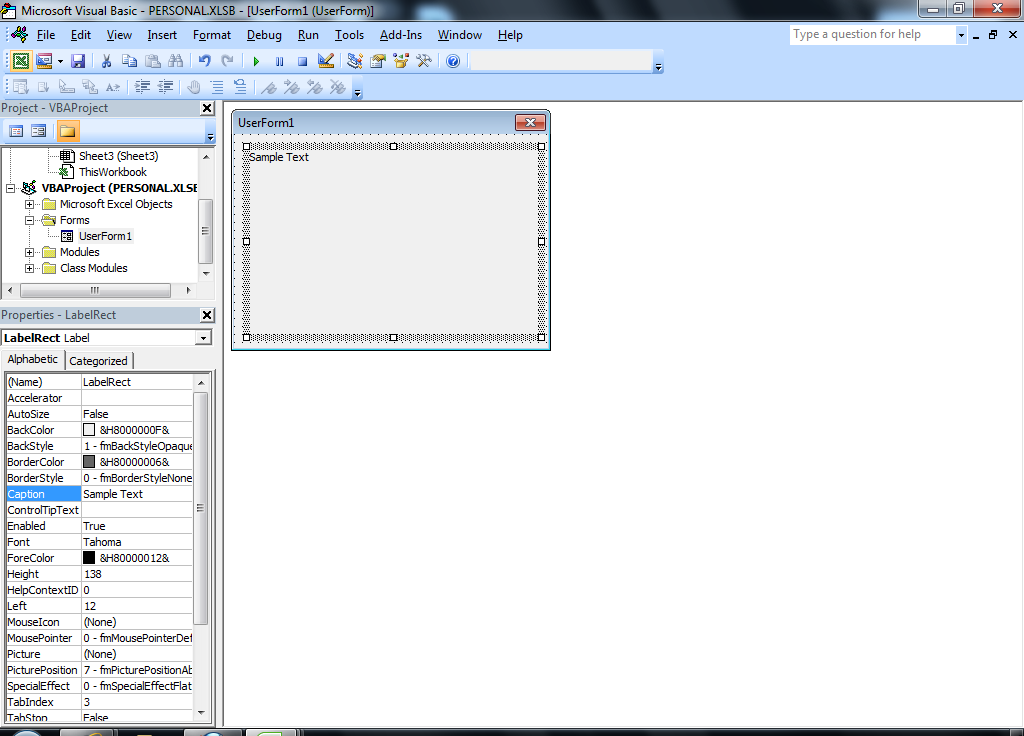Screen dimensions: 1024x736
Task: Click the BackColor swatch value
Action: click(x=89, y=430)
